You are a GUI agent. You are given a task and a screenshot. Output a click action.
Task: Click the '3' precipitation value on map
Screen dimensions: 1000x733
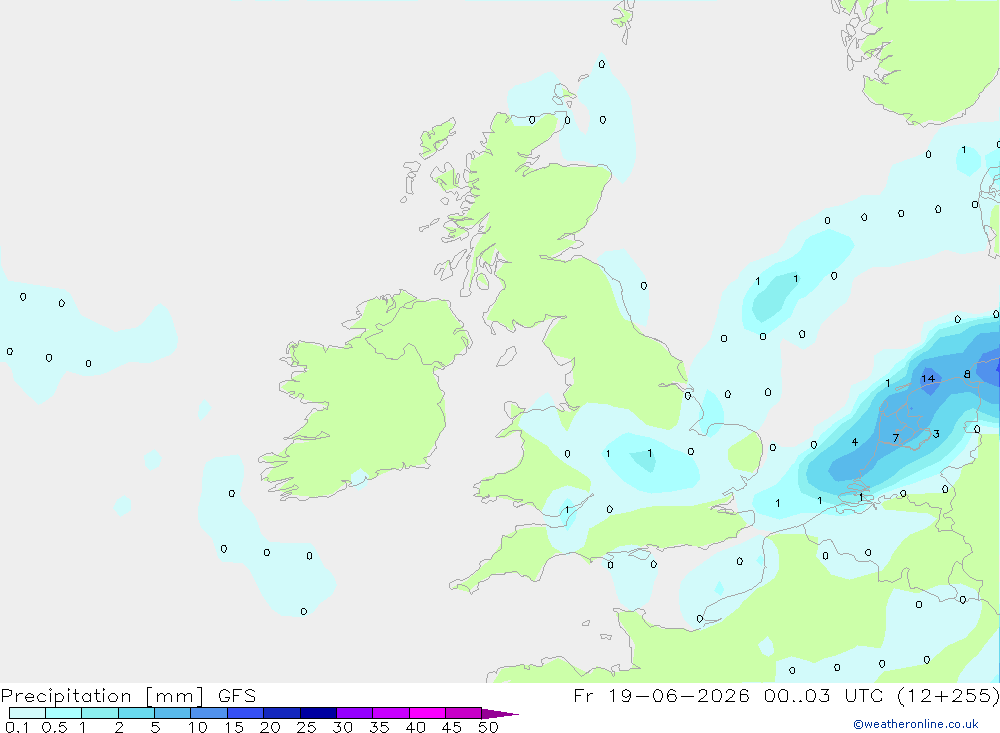(936, 434)
